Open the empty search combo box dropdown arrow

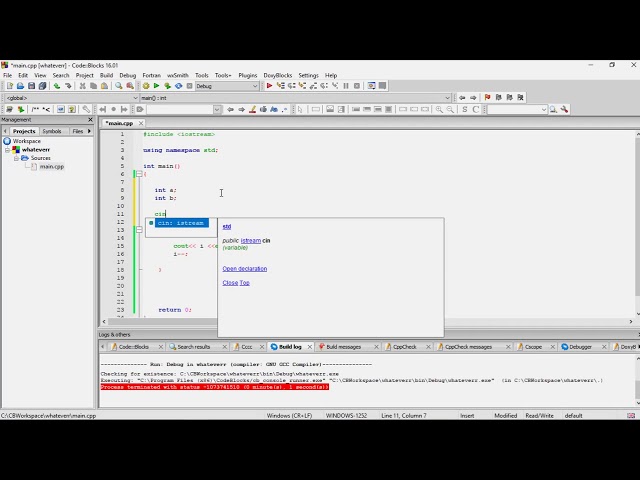(217, 109)
